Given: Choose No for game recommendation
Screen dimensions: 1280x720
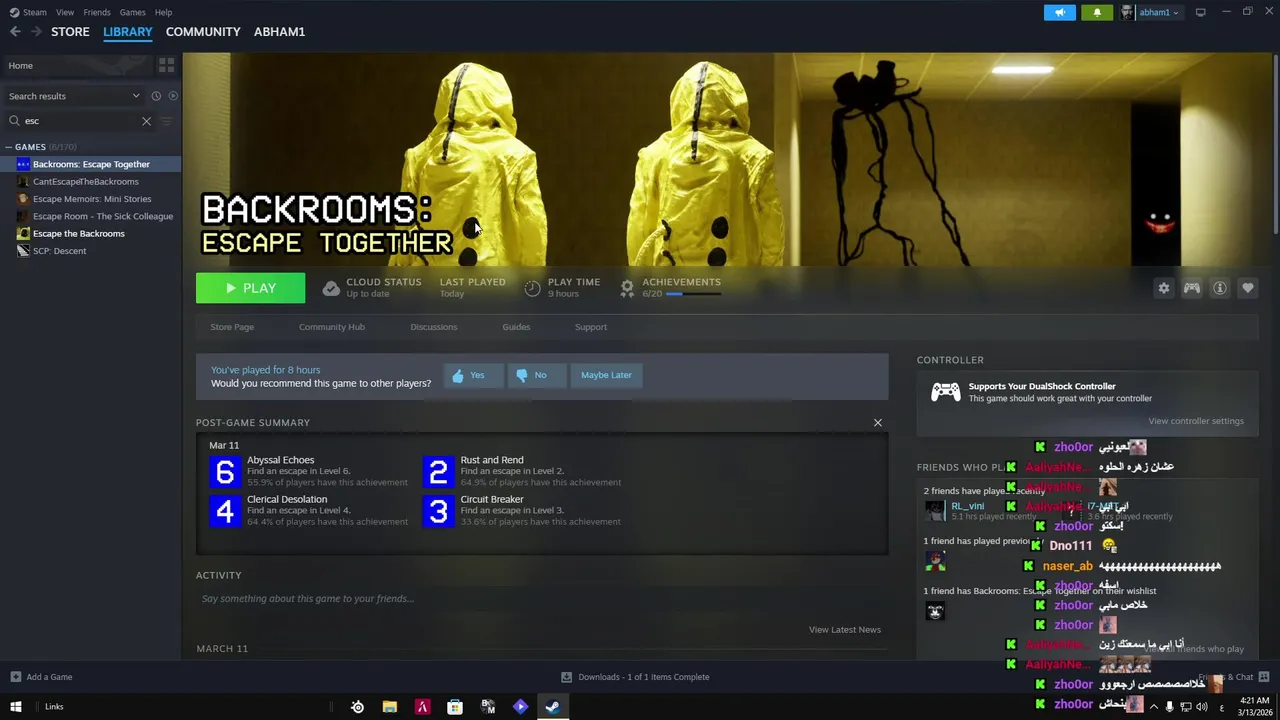Looking at the screenshot, I should pyautogui.click(x=536, y=375).
